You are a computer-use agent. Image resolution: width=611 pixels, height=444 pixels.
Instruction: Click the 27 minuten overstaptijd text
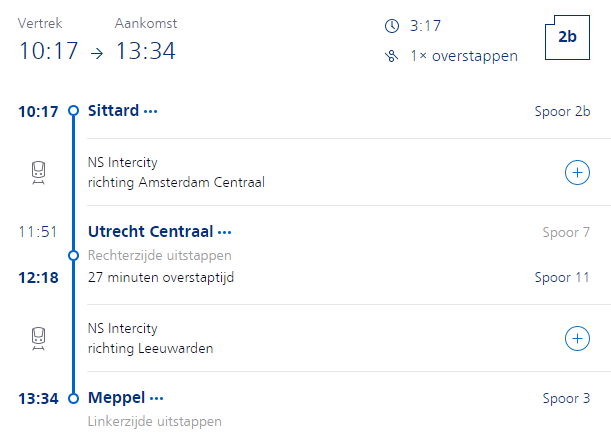tap(160, 277)
